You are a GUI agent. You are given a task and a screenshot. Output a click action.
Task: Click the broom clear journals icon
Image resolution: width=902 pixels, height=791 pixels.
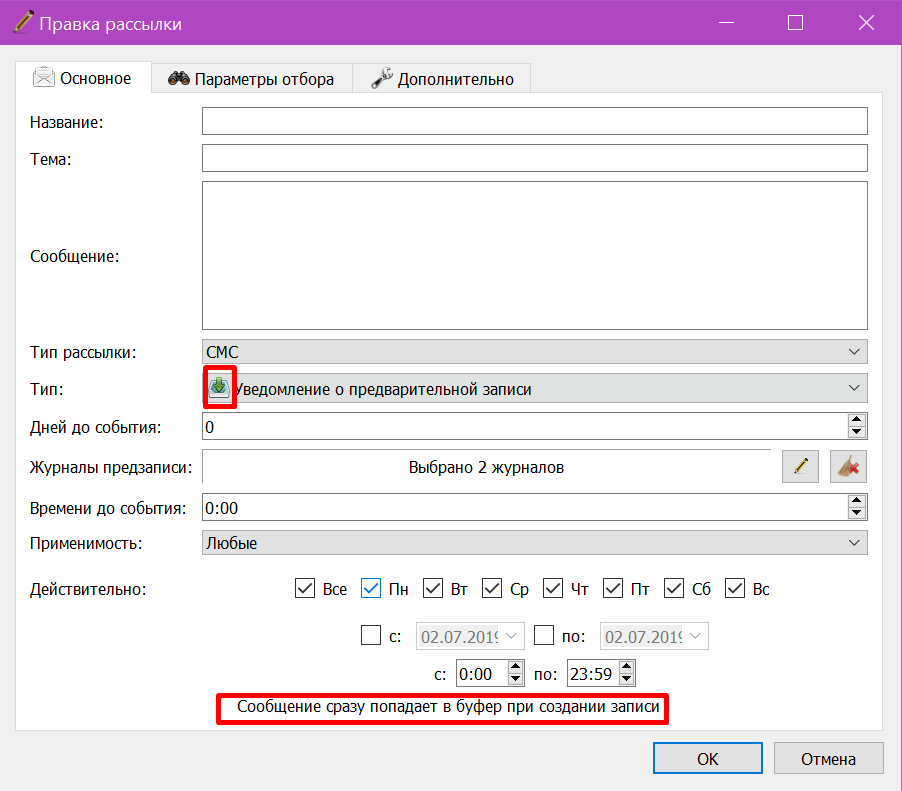pos(848,467)
